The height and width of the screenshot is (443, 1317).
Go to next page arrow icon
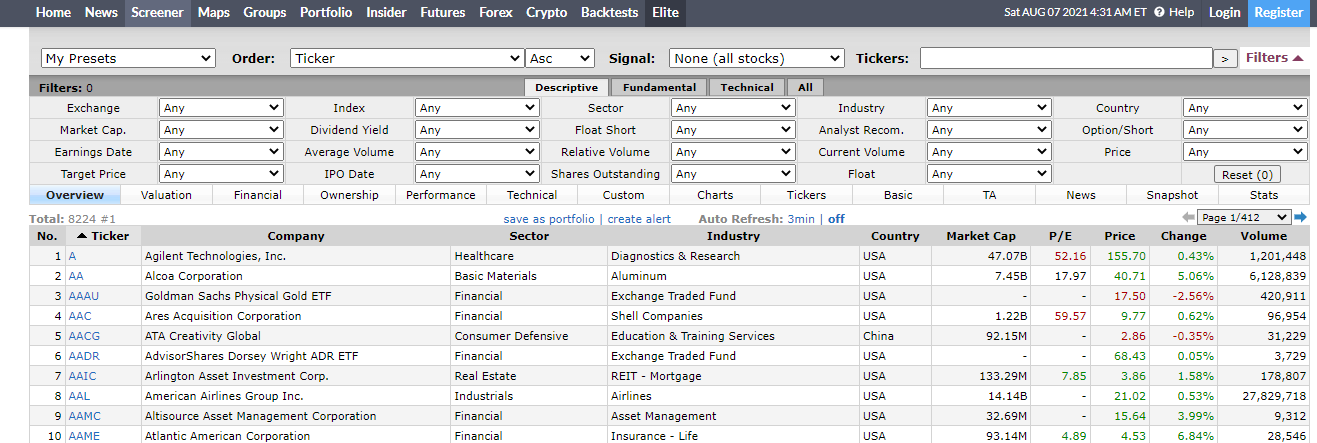click(1300, 217)
